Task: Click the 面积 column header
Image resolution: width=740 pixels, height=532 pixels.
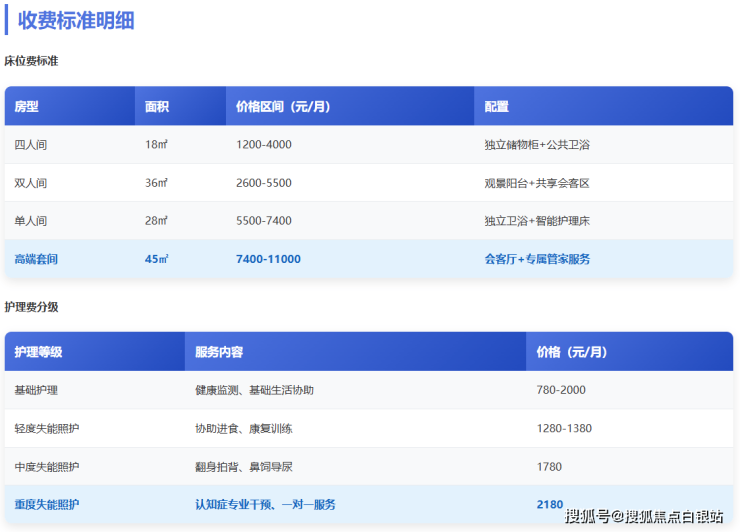Action: [x=157, y=106]
